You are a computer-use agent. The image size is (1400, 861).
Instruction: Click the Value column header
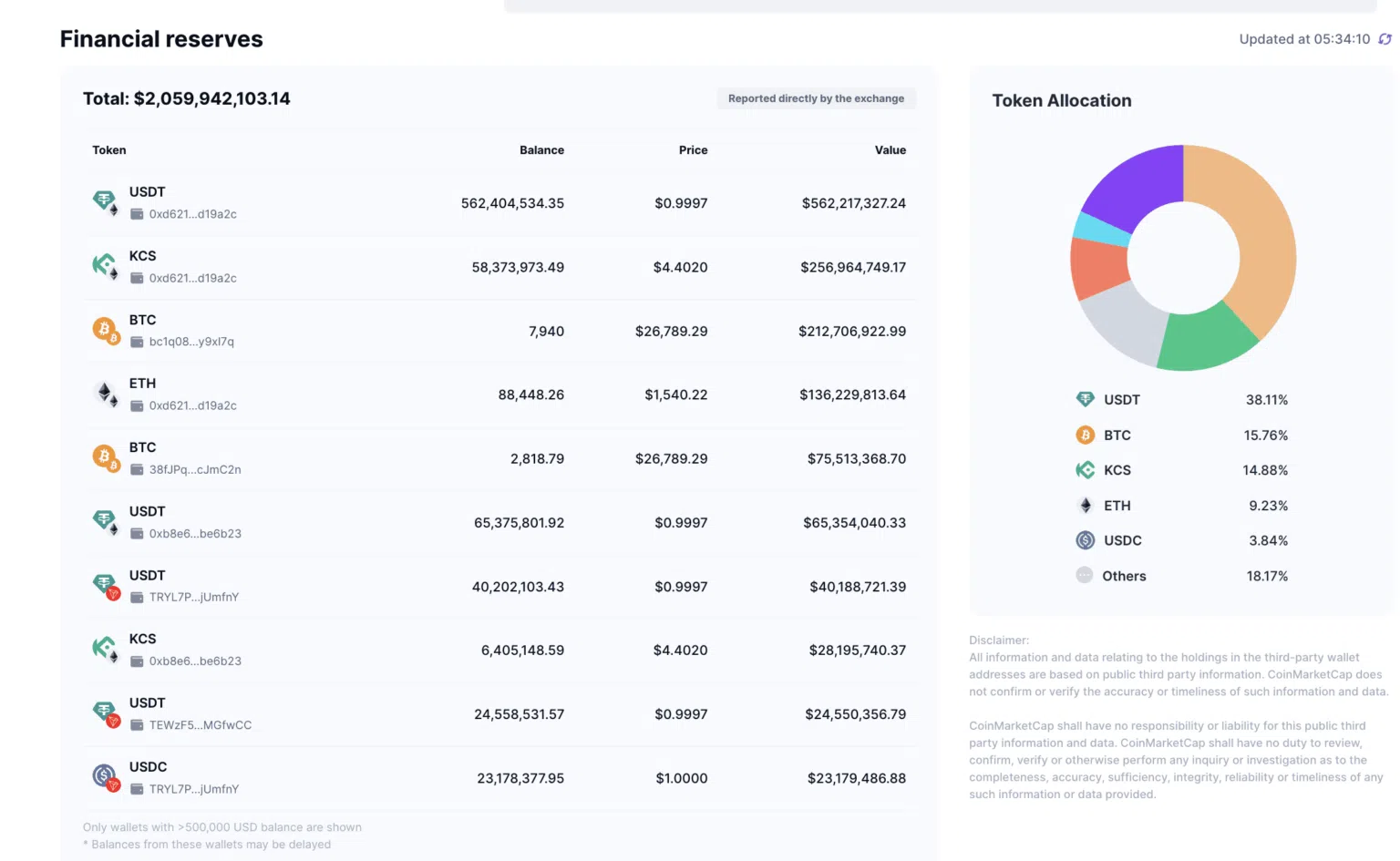pyautogui.click(x=890, y=150)
